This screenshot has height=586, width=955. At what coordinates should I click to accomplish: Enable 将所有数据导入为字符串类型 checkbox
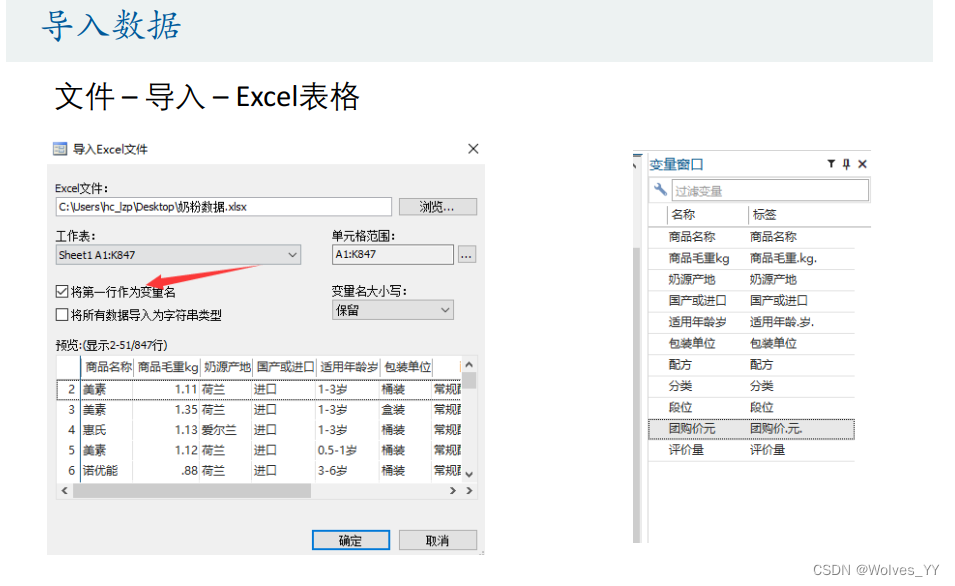tap(62, 315)
